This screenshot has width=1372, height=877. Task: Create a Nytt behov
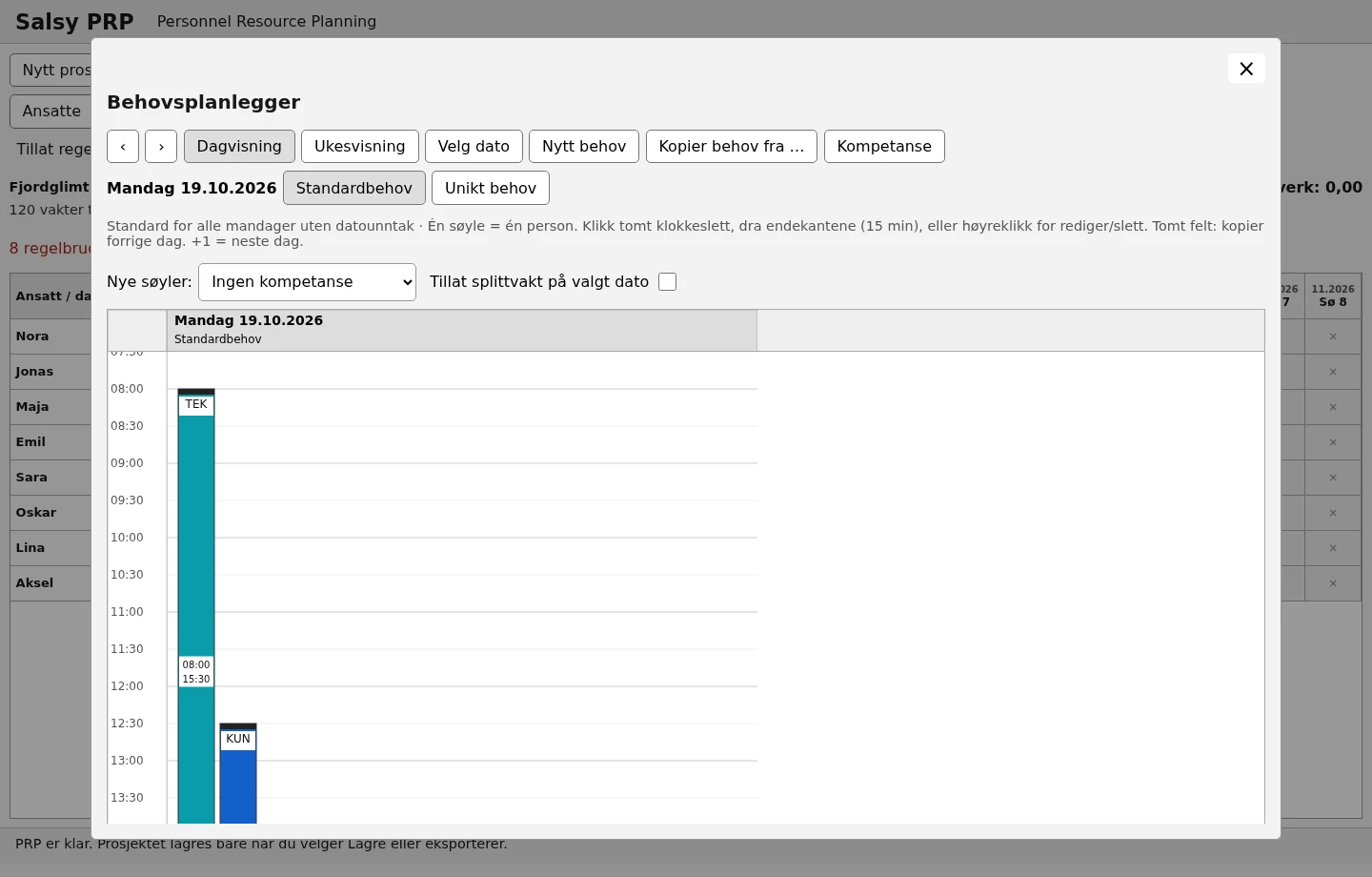[584, 147]
